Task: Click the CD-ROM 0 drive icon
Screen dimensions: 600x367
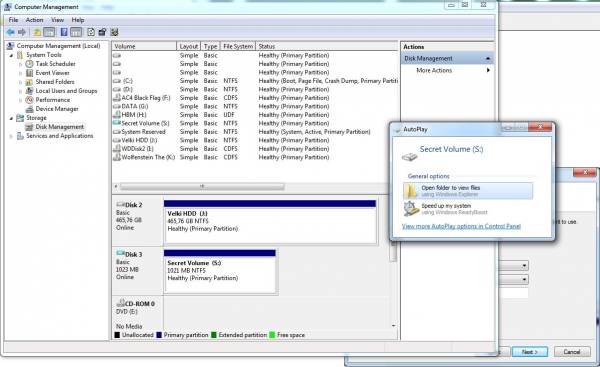Action: point(120,303)
